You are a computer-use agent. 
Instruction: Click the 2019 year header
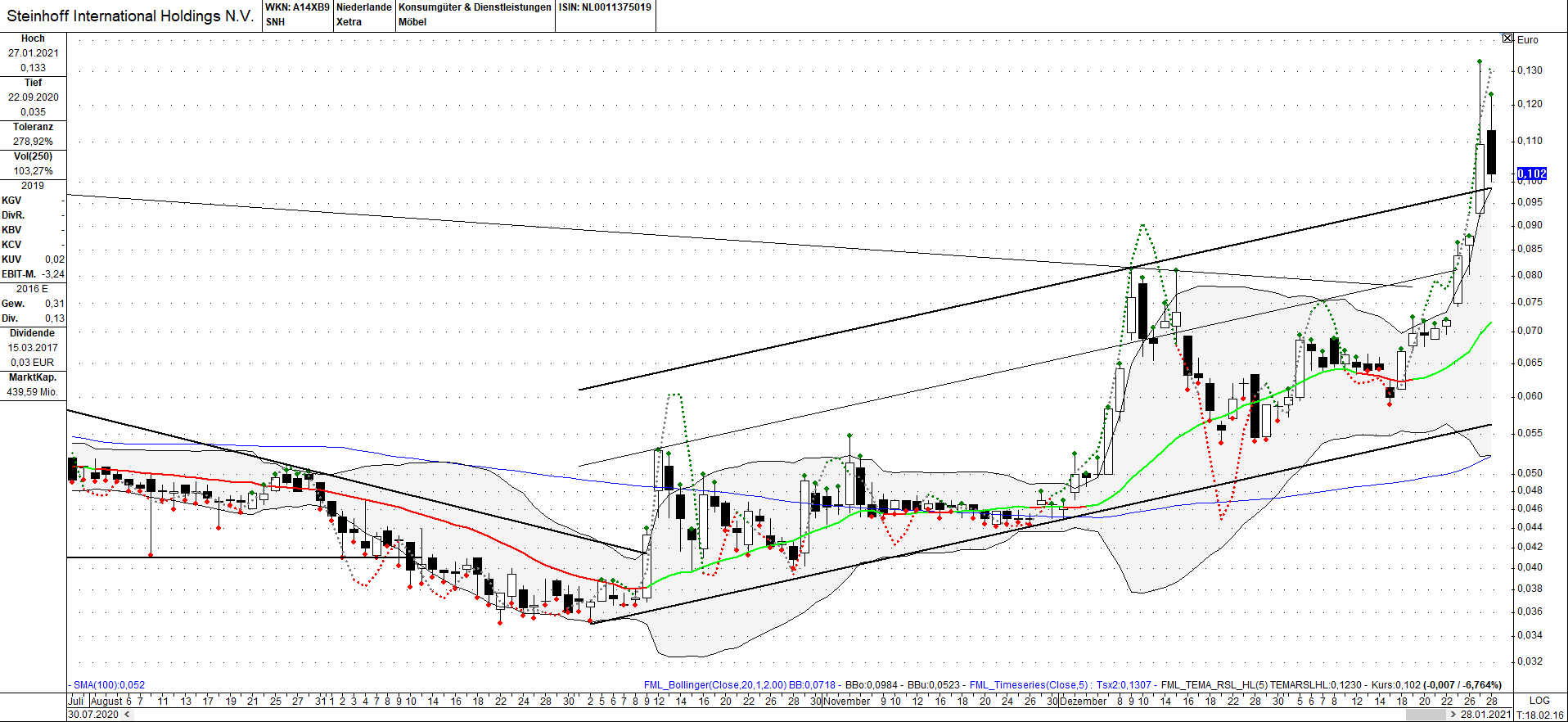pos(33,186)
